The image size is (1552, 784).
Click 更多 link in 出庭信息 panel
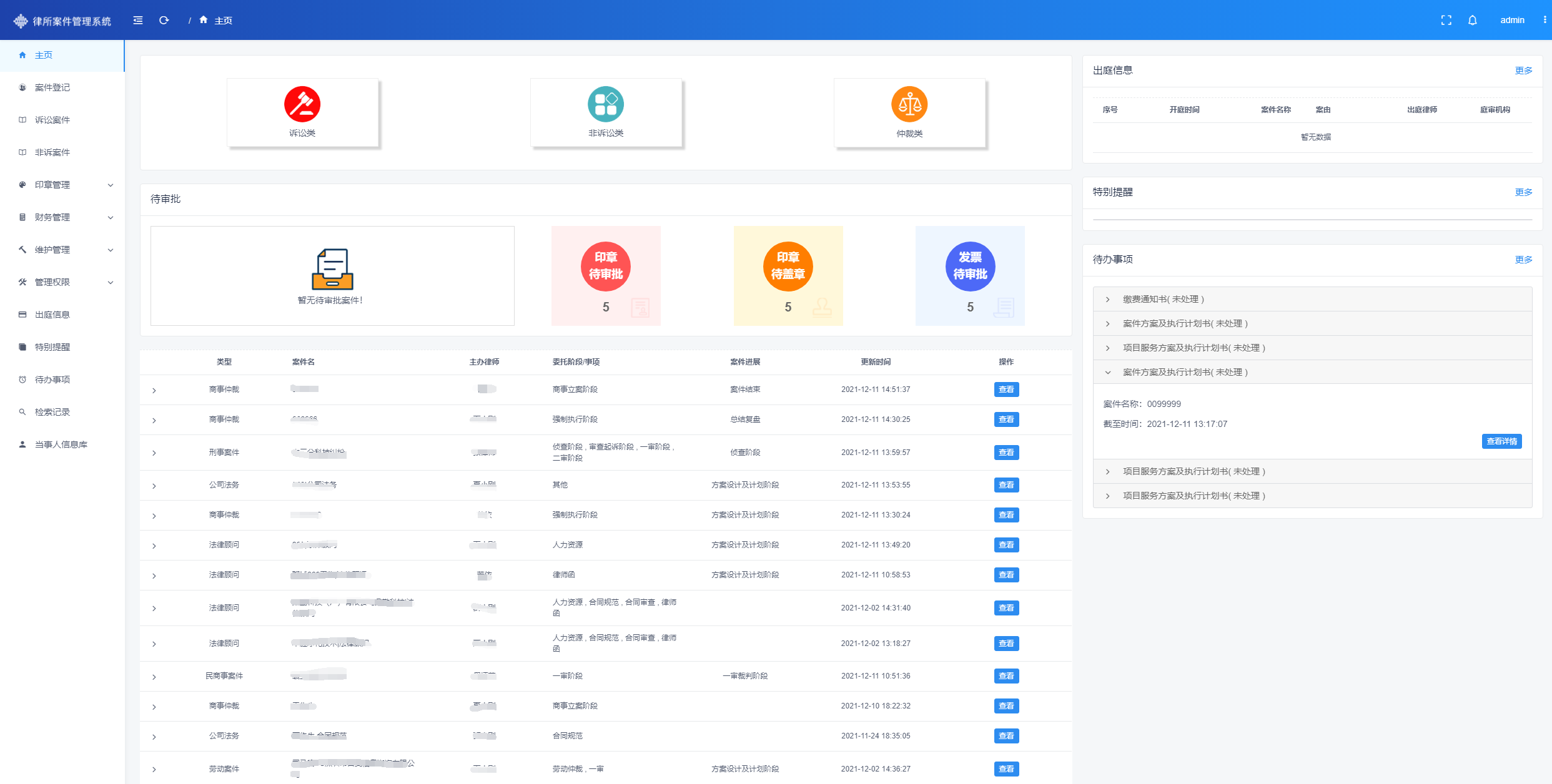pyautogui.click(x=1523, y=71)
